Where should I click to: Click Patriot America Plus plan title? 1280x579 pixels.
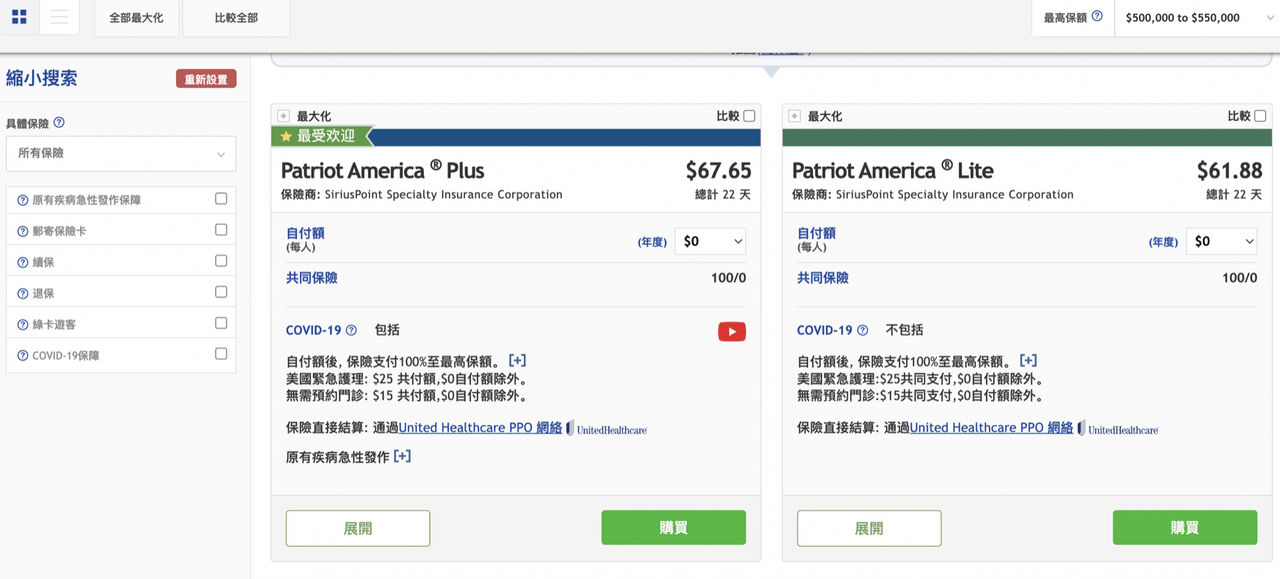(383, 170)
